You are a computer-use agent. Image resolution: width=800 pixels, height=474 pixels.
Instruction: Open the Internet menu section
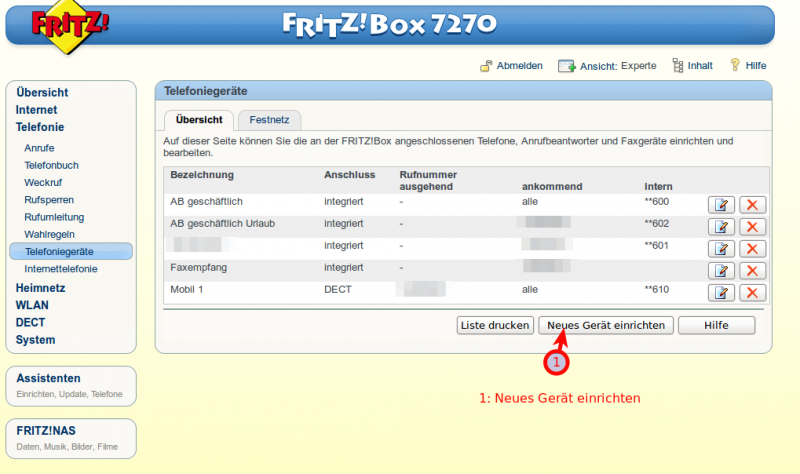click(x=36, y=110)
